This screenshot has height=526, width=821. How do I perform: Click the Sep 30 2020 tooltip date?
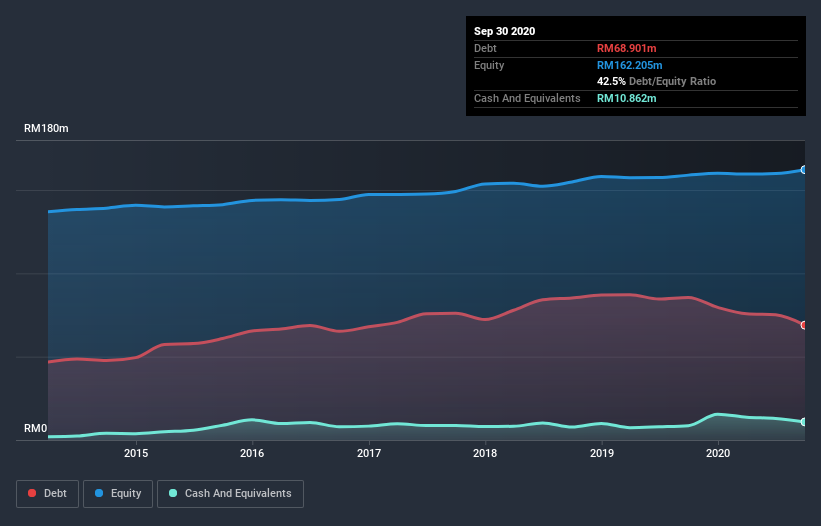click(504, 31)
